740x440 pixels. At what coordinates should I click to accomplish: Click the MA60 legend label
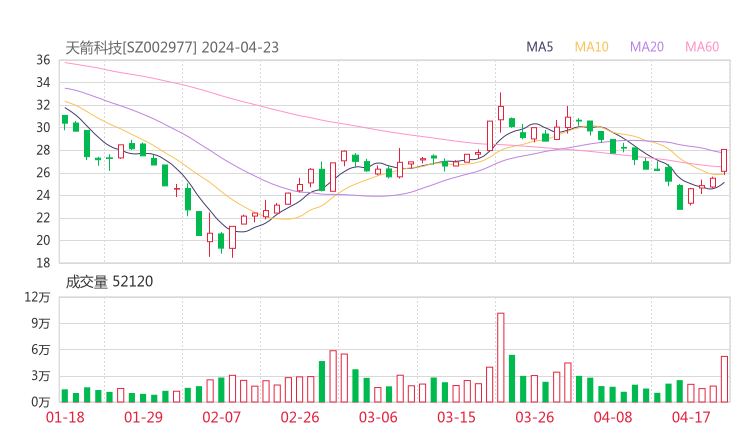[702, 47]
